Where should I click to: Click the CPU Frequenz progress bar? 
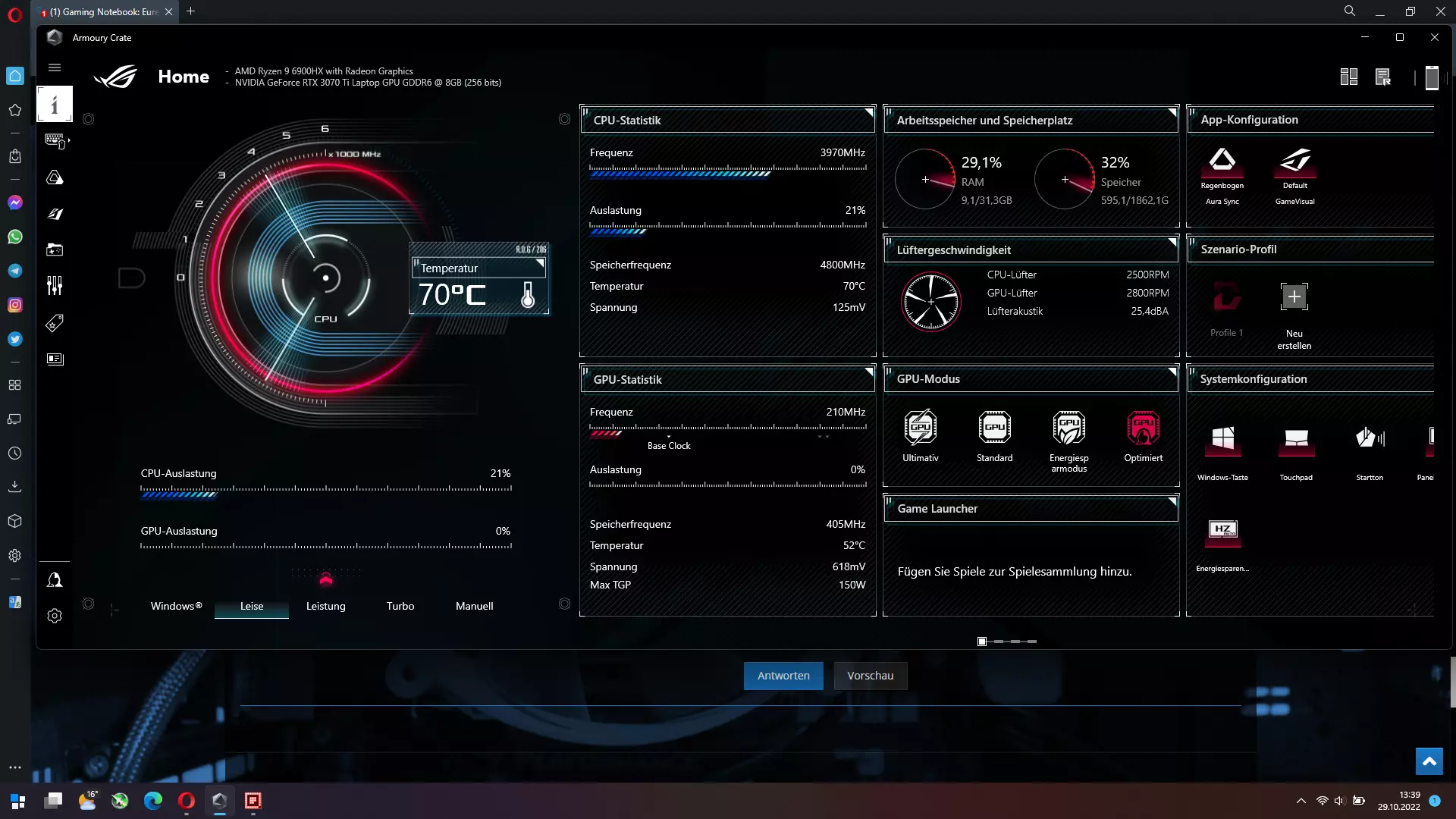point(728,172)
